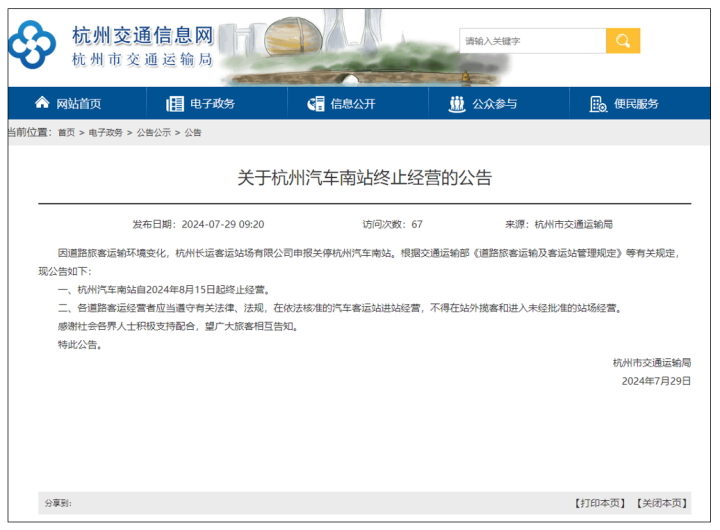Open the 公众参与 navigation menu
Image resolution: width=720 pixels, height=530 pixels.
[495, 104]
